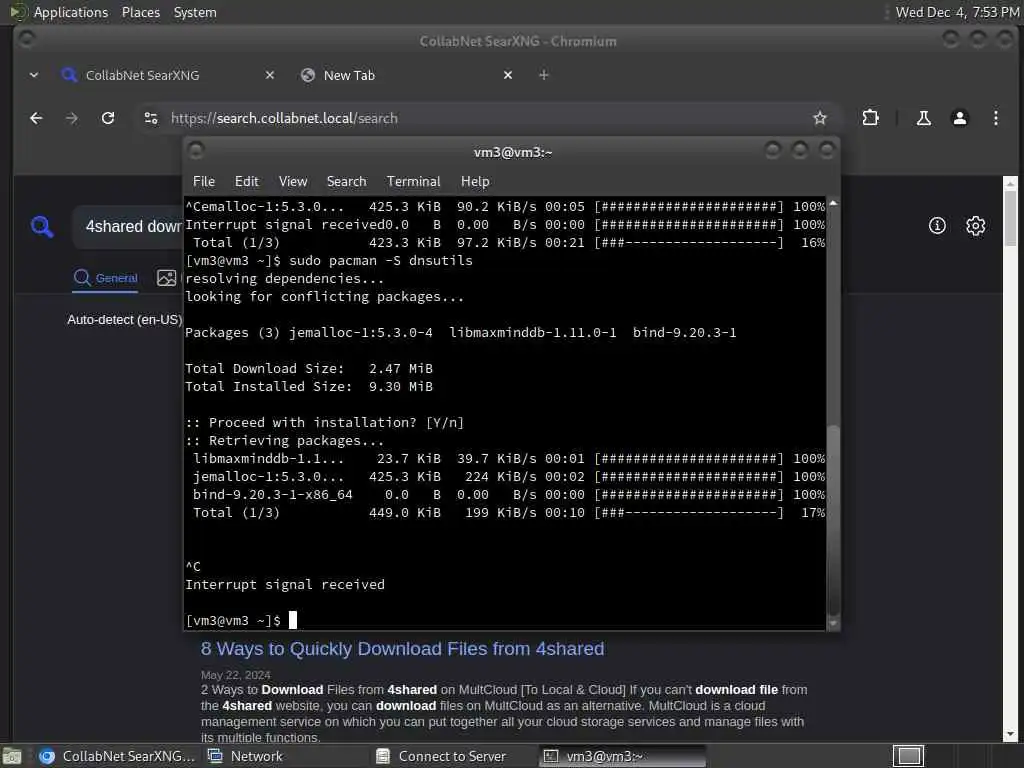Open the System menu

pyautogui.click(x=195, y=12)
